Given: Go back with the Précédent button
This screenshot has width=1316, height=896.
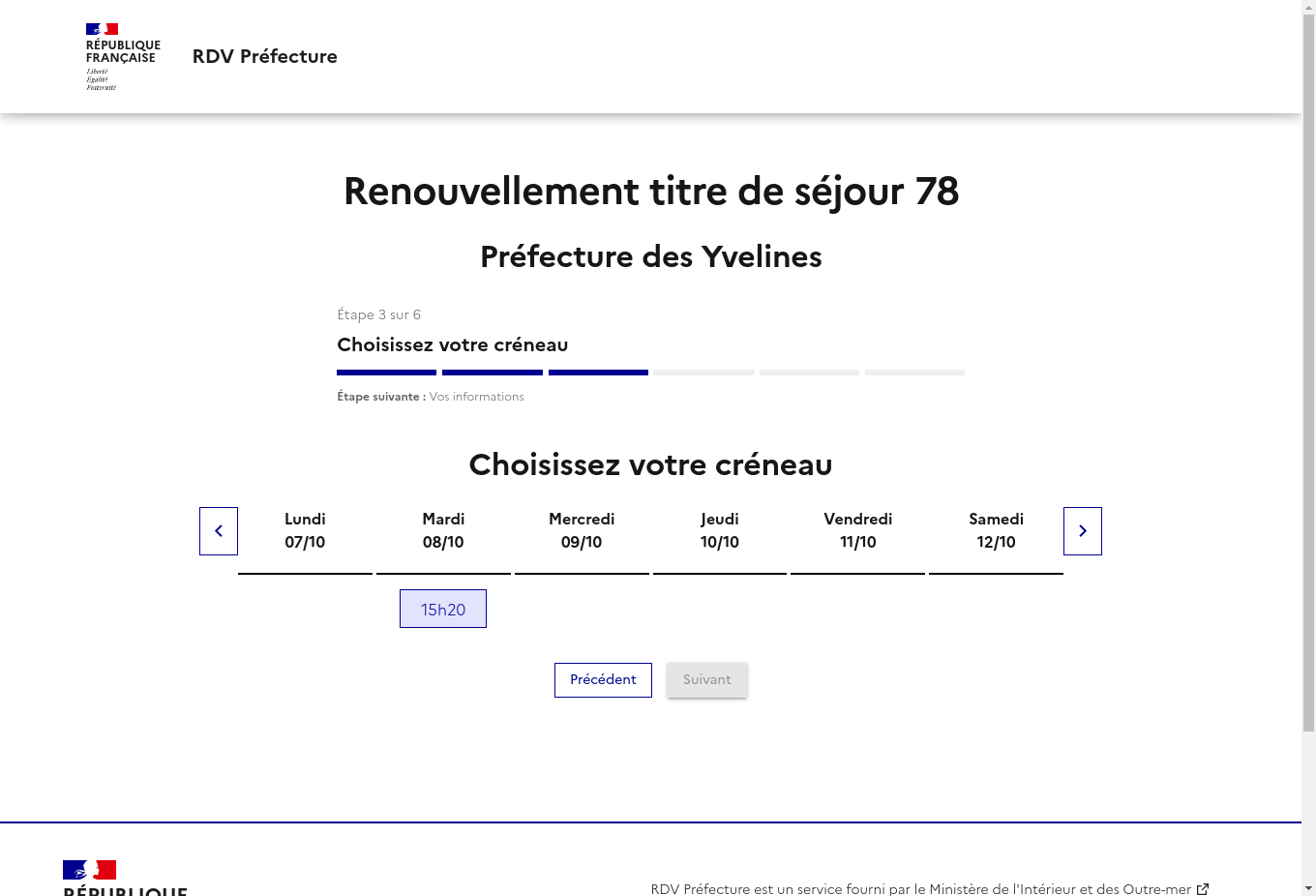Looking at the screenshot, I should click(x=603, y=680).
